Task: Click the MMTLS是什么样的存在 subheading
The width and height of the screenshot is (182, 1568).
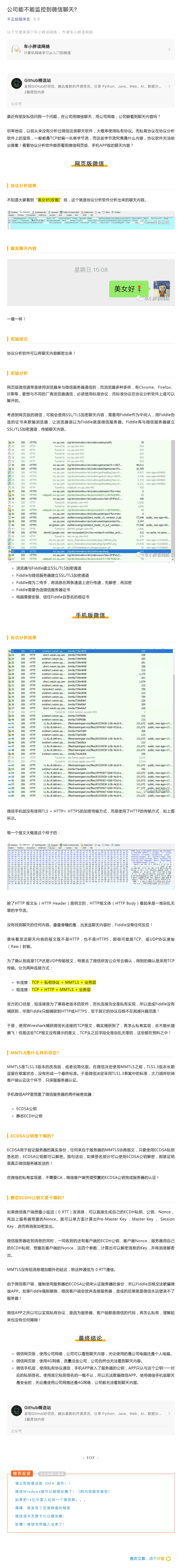Action: point(35,1053)
